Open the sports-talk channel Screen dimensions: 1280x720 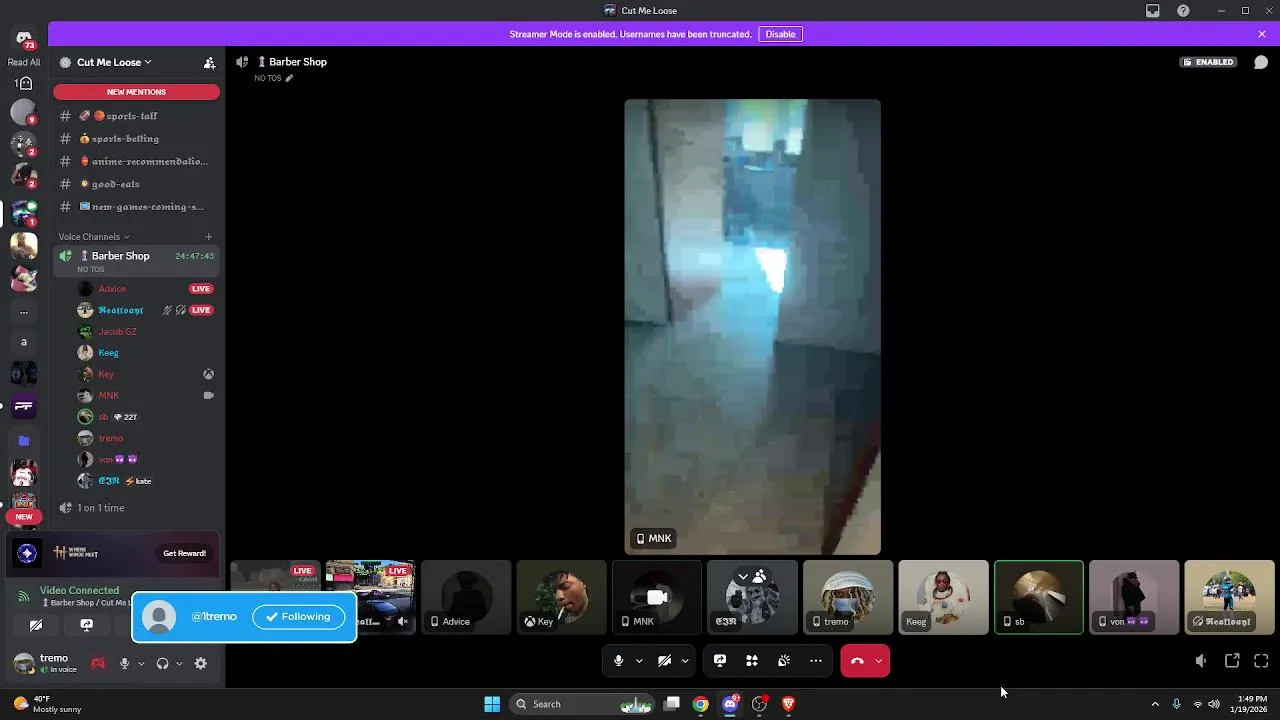click(x=136, y=116)
